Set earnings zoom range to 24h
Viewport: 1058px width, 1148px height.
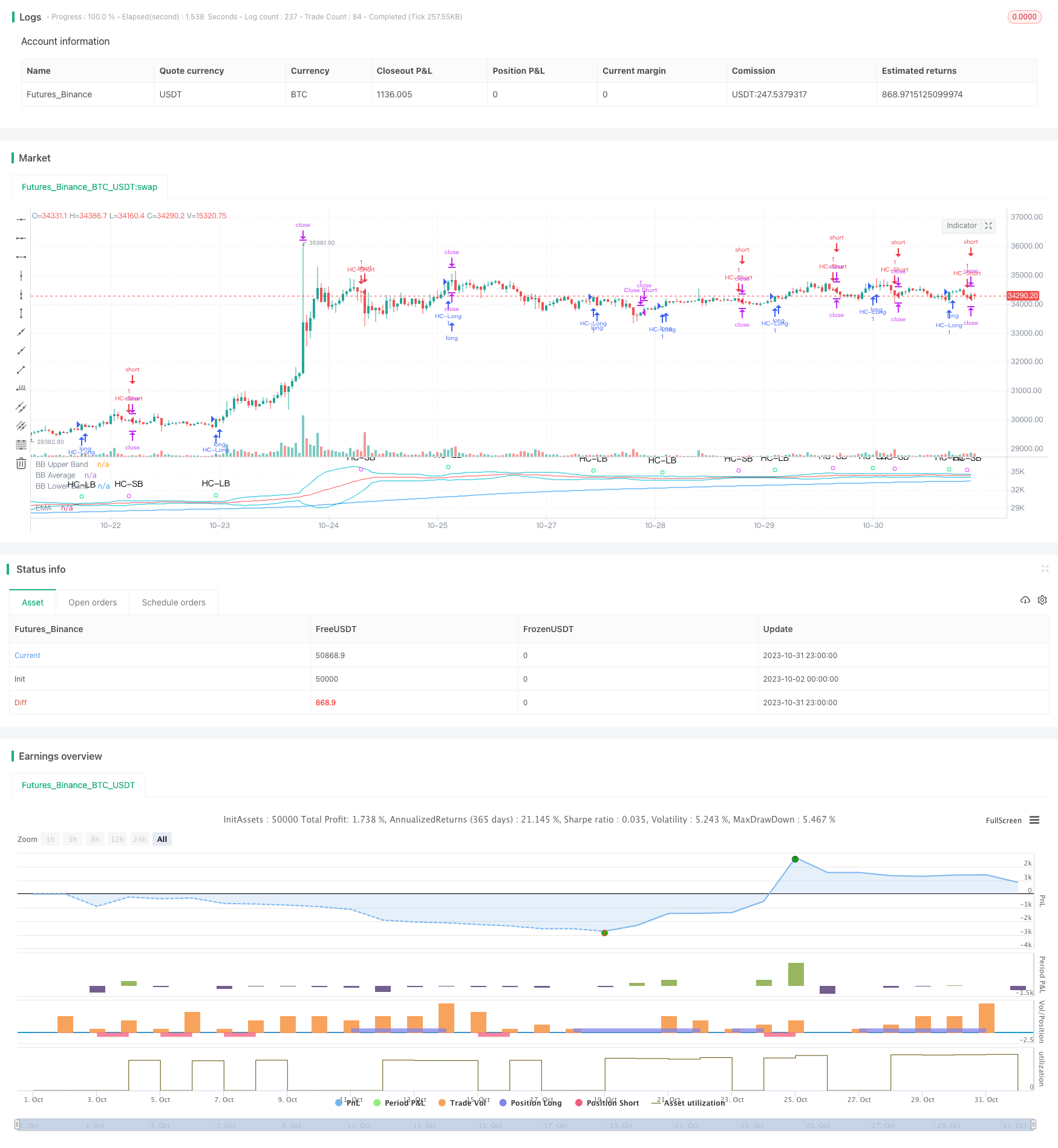(140, 839)
